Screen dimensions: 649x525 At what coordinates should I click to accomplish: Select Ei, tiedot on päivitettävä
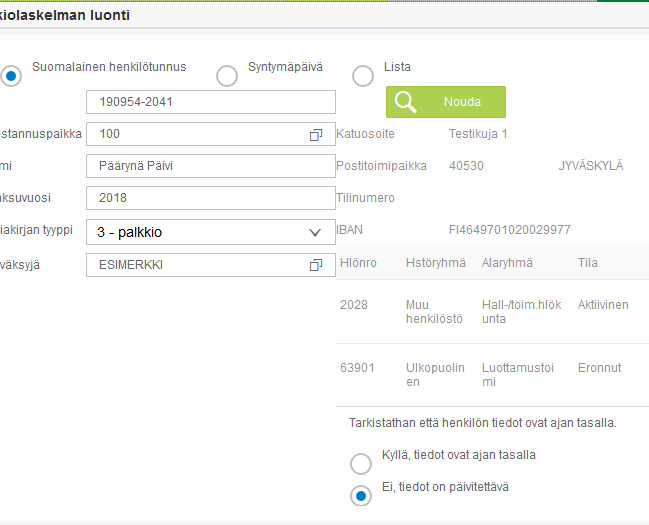click(x=361, y=496)
